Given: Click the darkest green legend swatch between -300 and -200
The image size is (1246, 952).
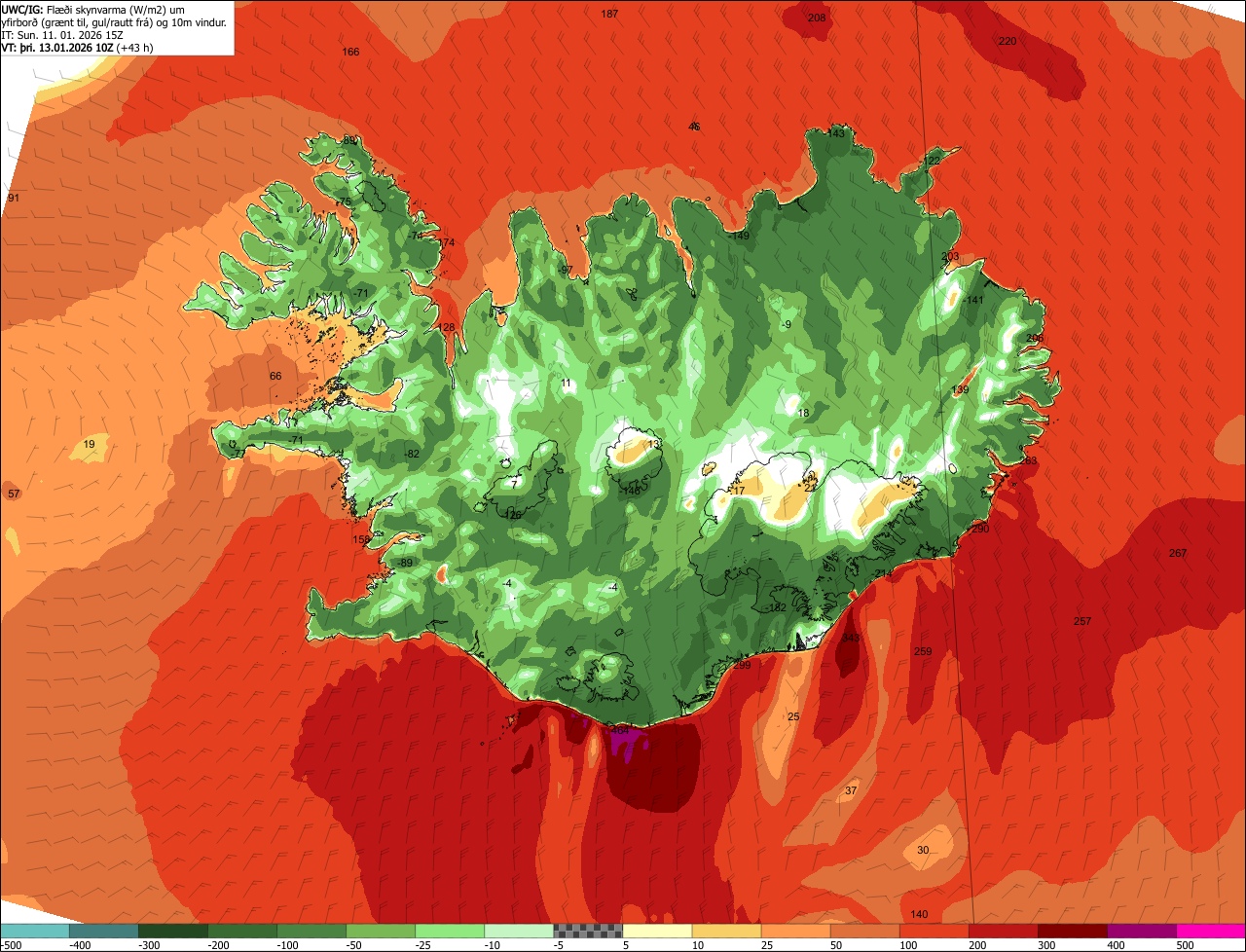Looking at the screenshot, I should pos(173,931).
